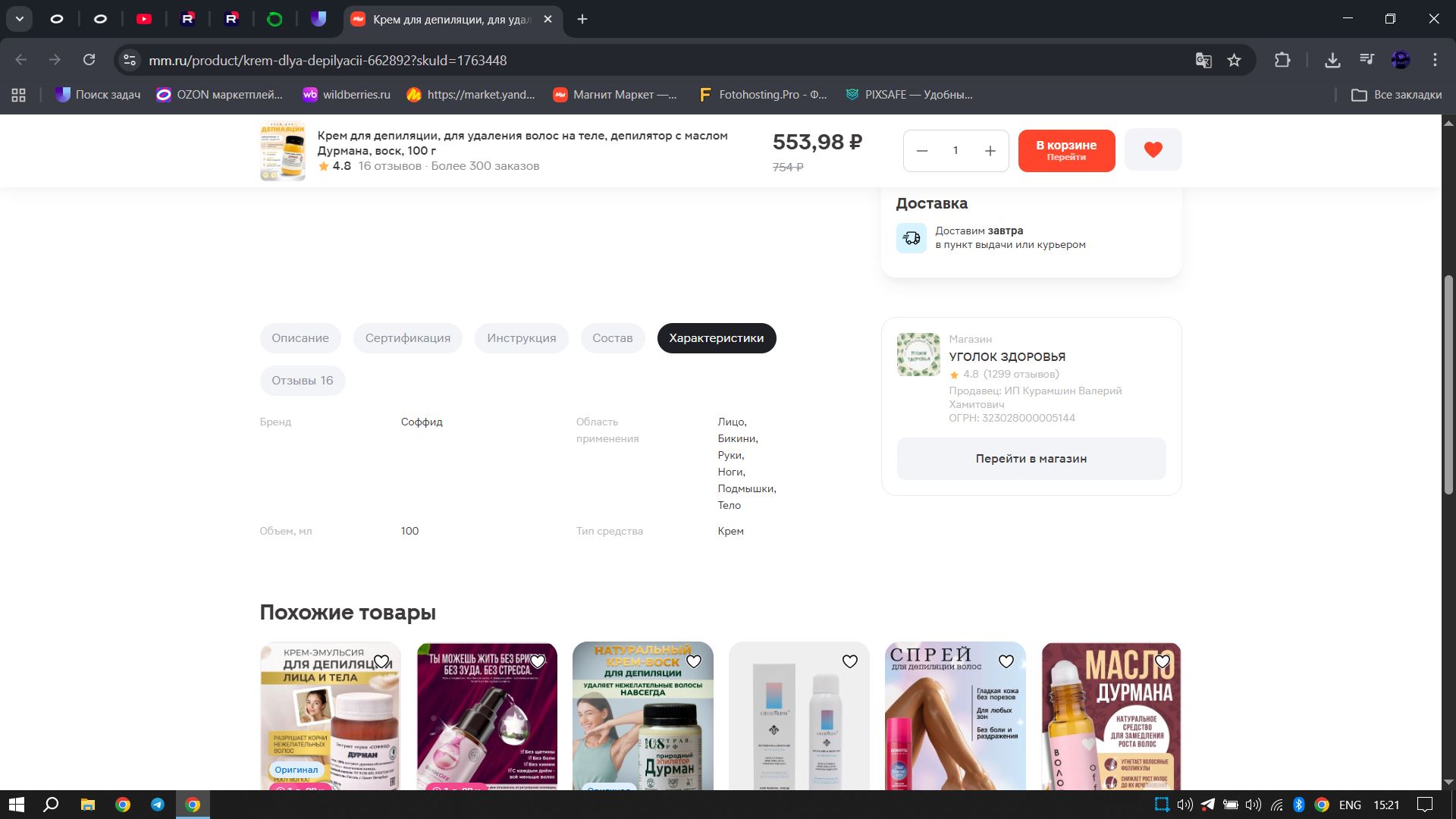Remove product from favorites with red heart
1456x819 pixels.
tap(1153, 150)
